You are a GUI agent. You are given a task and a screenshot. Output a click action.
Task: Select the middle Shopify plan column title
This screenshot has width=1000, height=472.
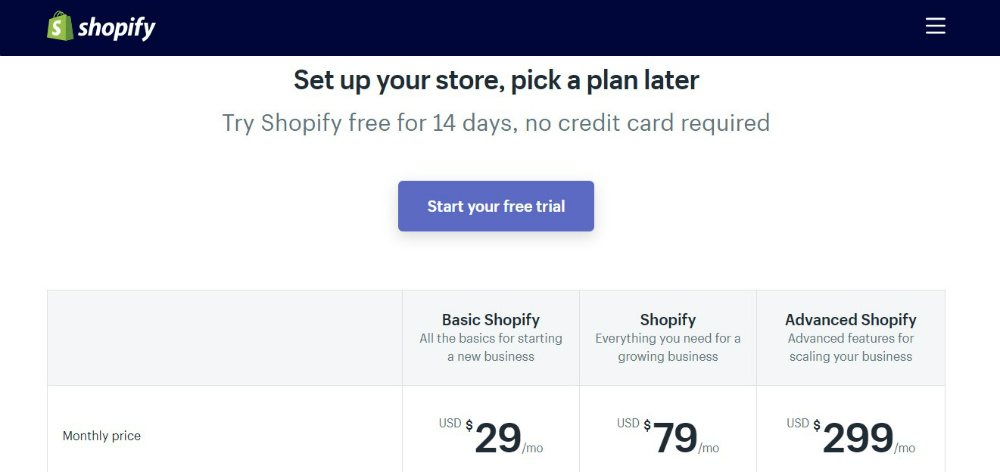(x=668, y=320)
